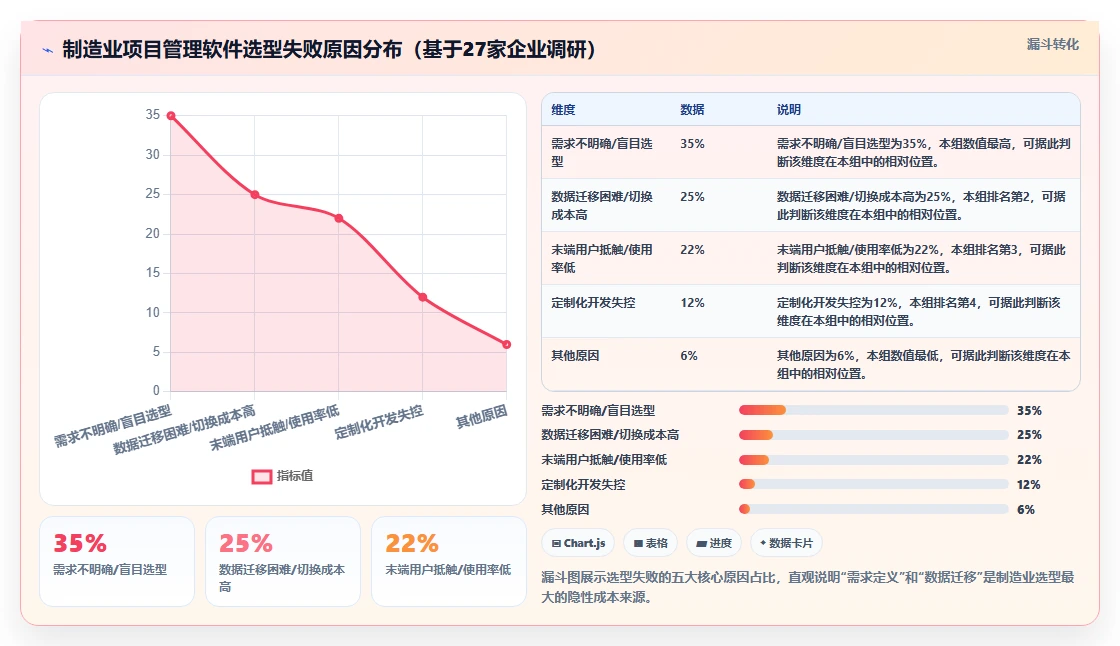Viewport: 1120px width, 646px height.
Task: Click x-axis label 需求不明确/盲目选型 under chart
Action: tap(113, 426)
